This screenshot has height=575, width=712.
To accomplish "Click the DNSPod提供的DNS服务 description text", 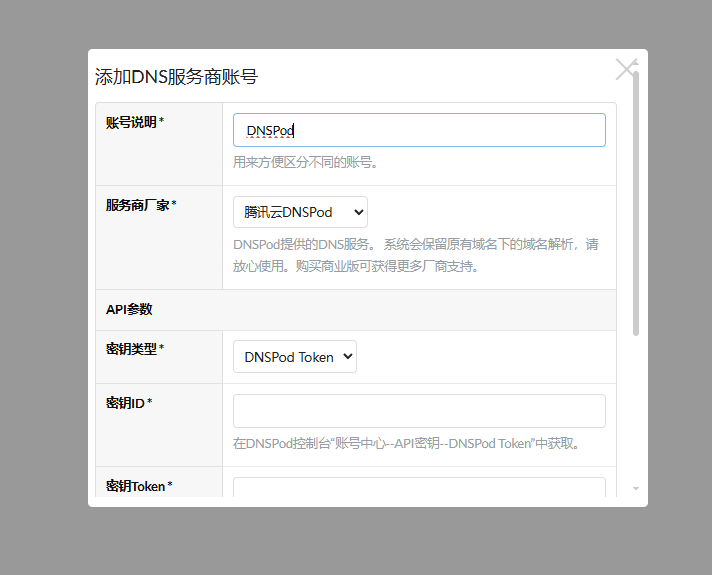I will (x=416, y=255).
